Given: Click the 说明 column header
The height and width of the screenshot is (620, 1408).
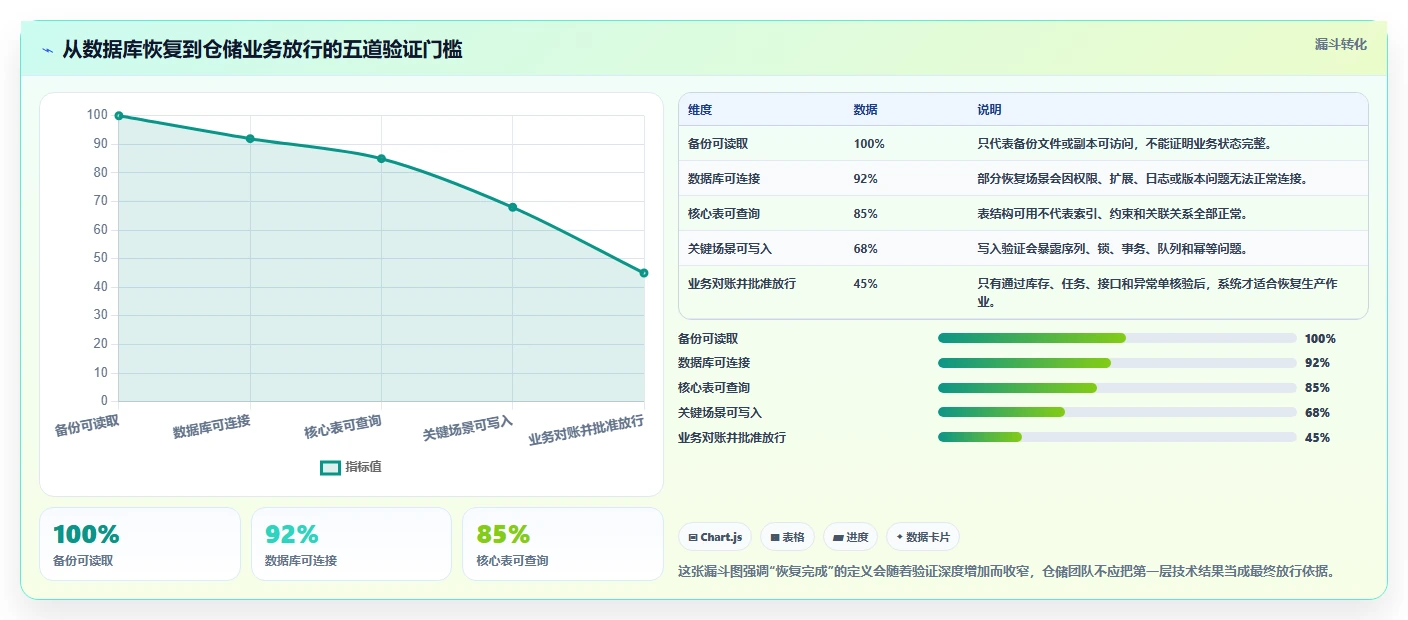Looking at the screenshot, I should (x=989, y=110).
